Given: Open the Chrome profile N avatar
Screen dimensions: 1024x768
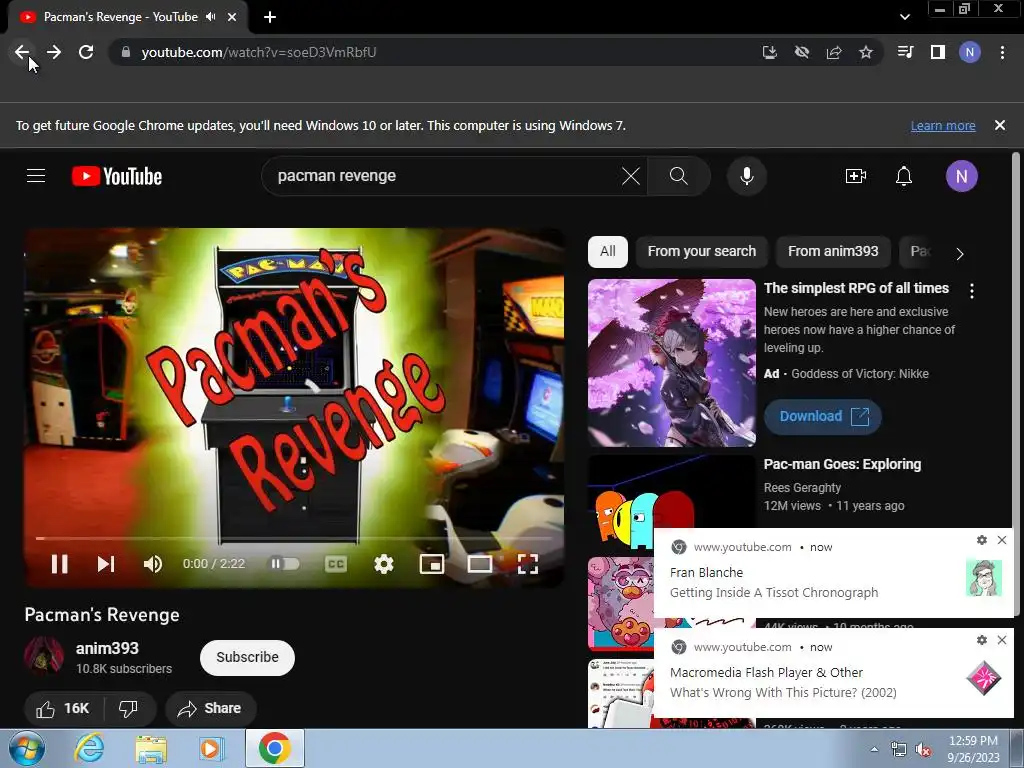Looking at the screenshot, I should (970, 52).
